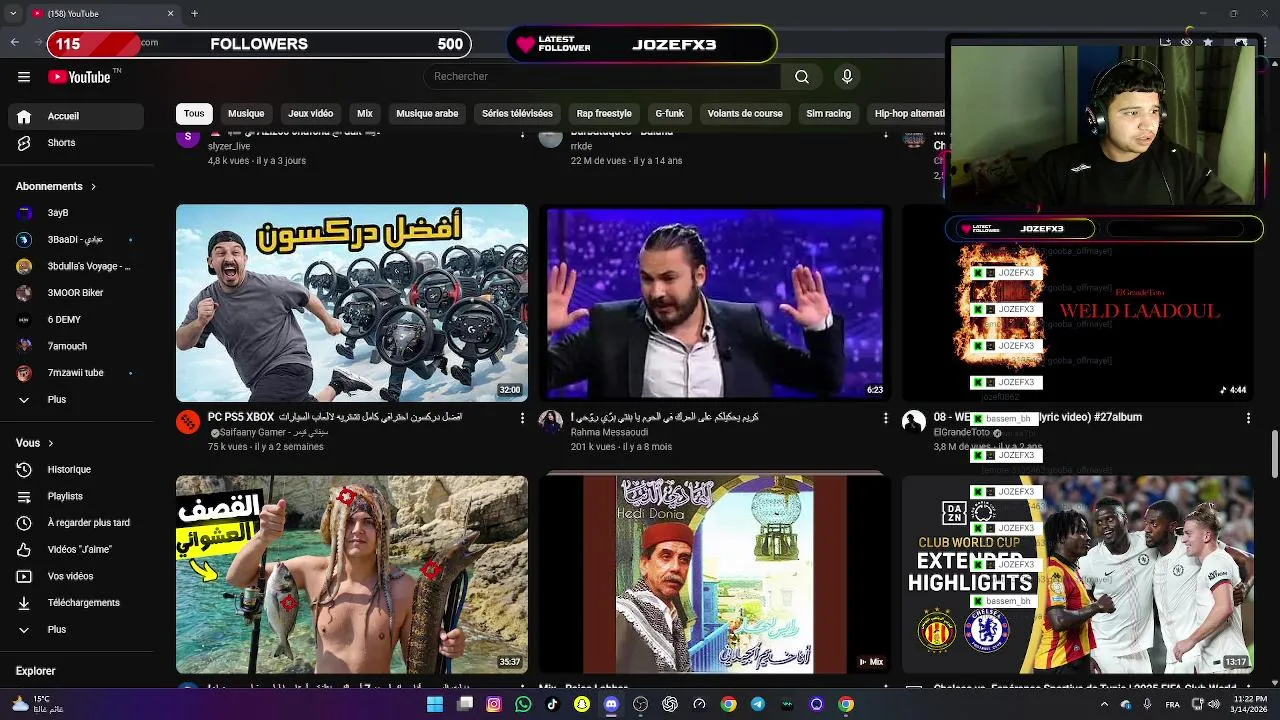1280x720 pixels.
Task: Expand Plus under Téléchargements
Action: 76,630
